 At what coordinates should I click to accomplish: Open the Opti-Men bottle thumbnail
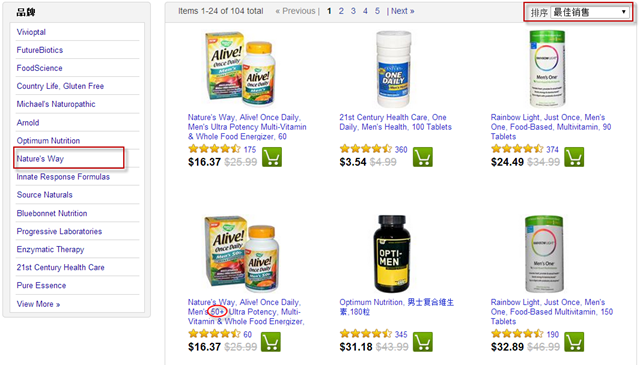point(392,253)
